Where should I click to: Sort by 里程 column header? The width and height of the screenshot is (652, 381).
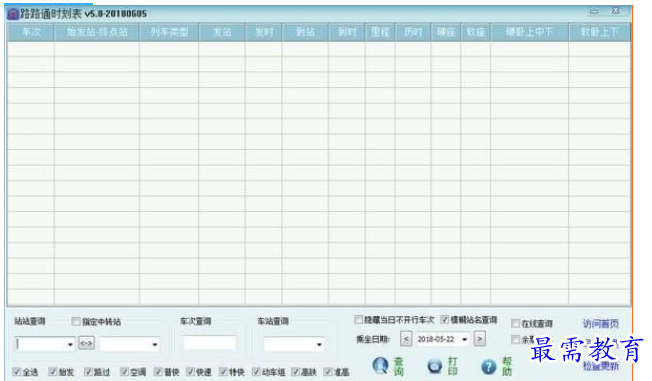(380, 32)
